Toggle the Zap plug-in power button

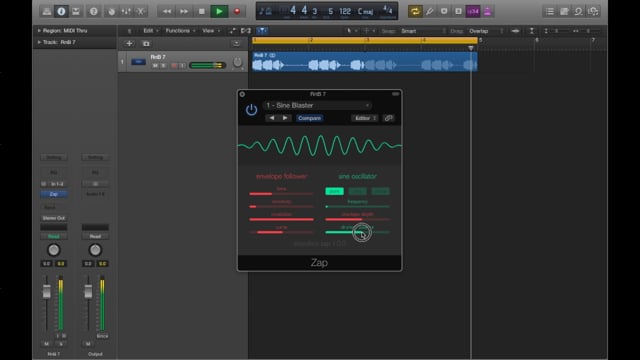(251, 110)
